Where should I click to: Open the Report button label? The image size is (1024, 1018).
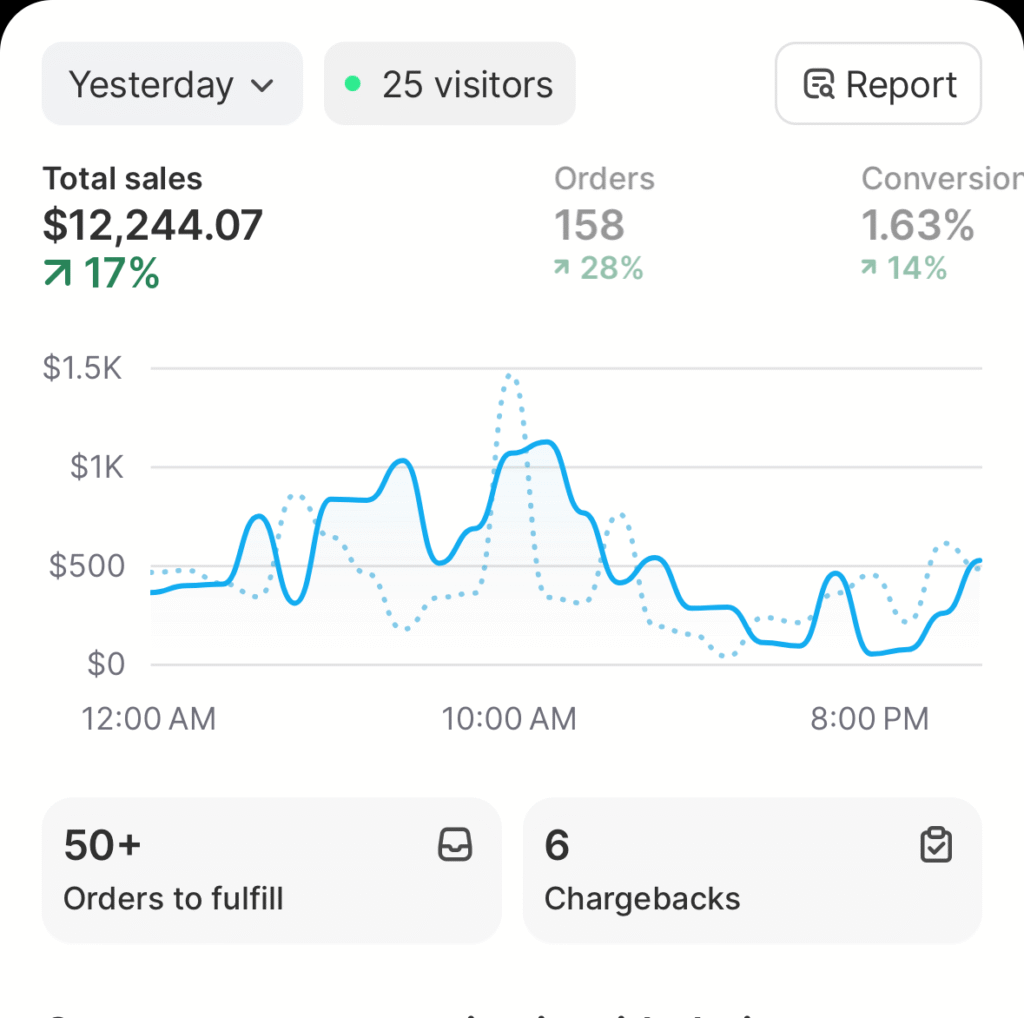point(901,85)
